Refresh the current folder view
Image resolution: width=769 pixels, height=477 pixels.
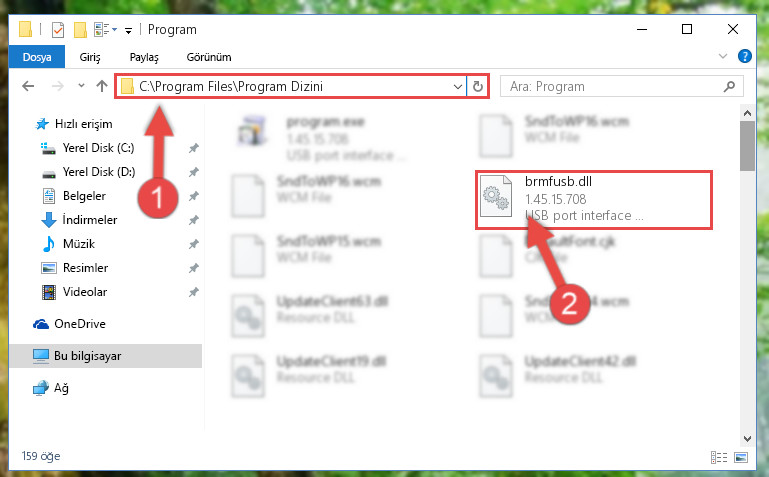tap(478, 87)
